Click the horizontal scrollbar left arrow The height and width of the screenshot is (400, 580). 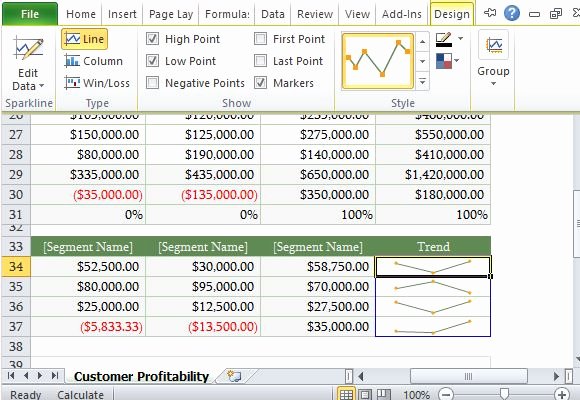coord(361,377)
